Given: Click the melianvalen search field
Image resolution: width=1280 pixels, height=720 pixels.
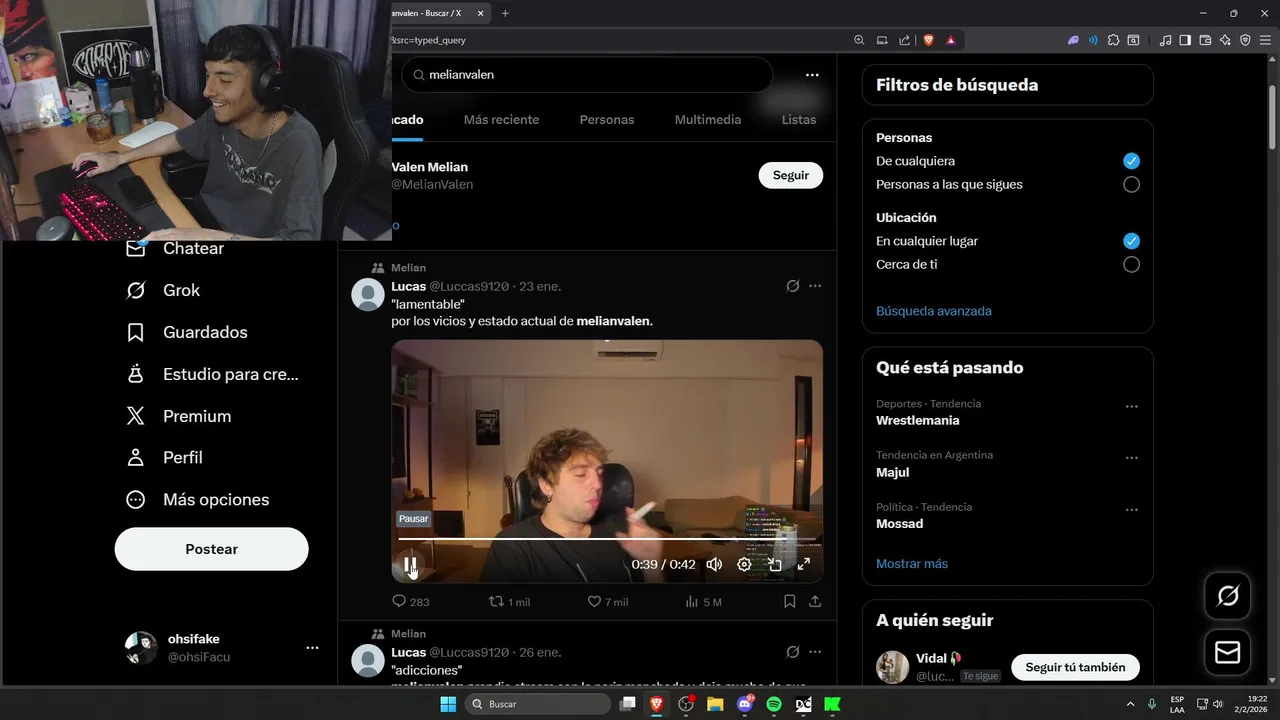Looking at the screenshot, I should [587, 75].
